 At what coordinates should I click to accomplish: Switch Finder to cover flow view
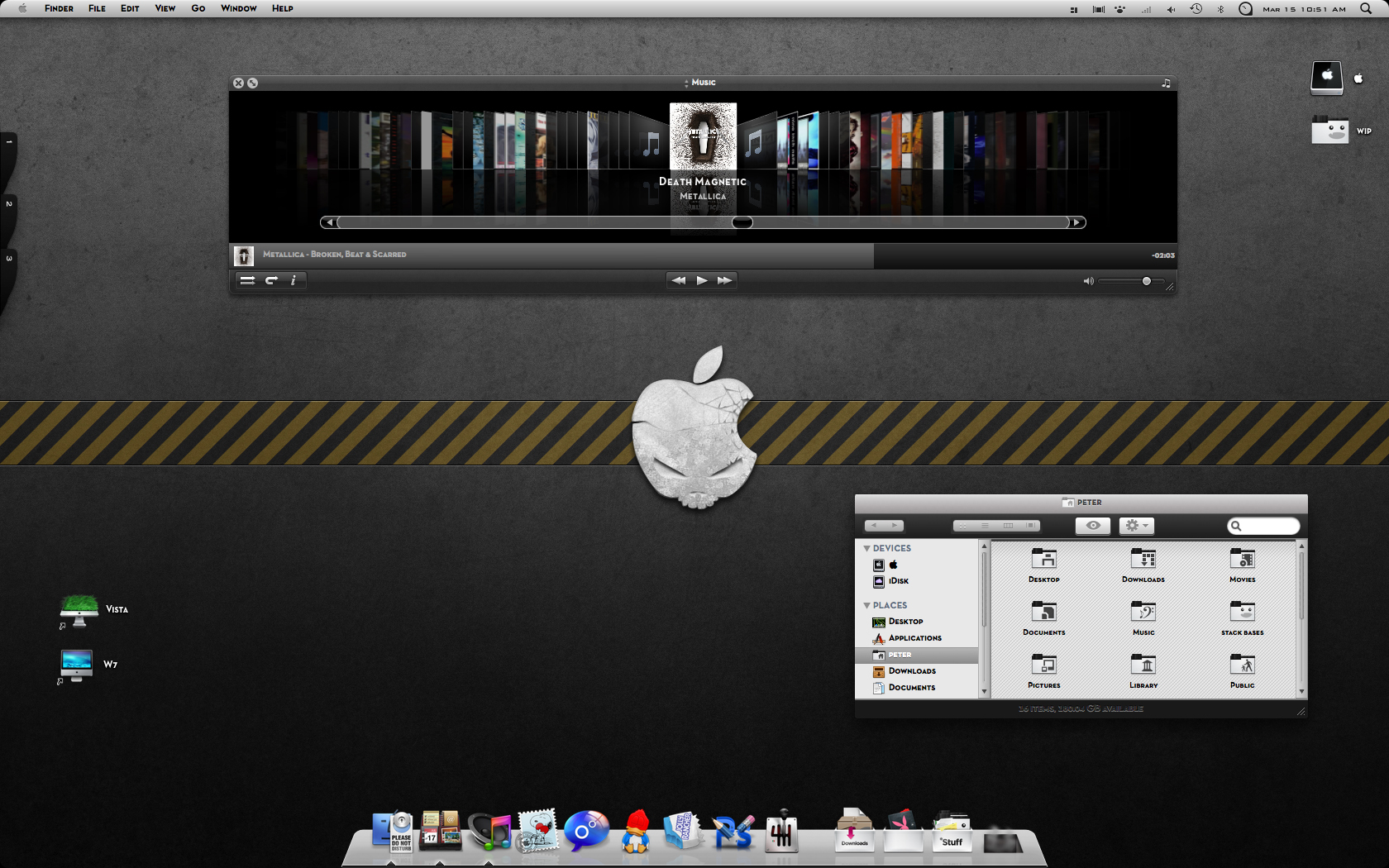point(1030,526)
